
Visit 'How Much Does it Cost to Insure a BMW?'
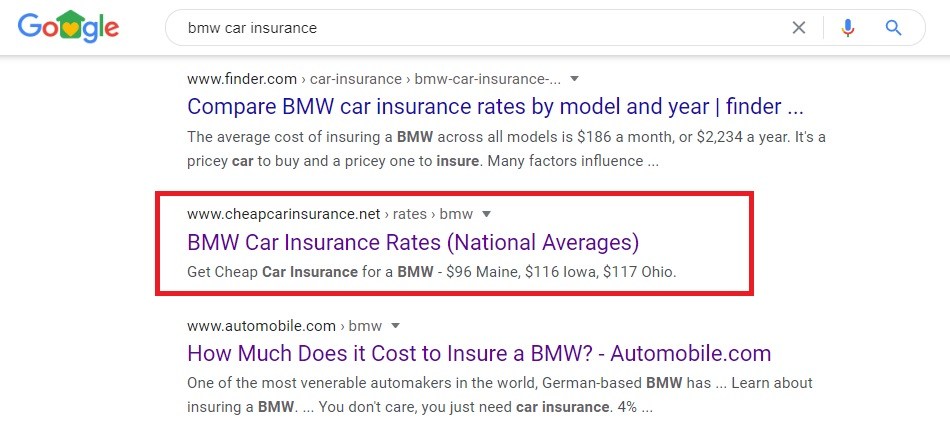pyautogui.click(x=479, y=353)
